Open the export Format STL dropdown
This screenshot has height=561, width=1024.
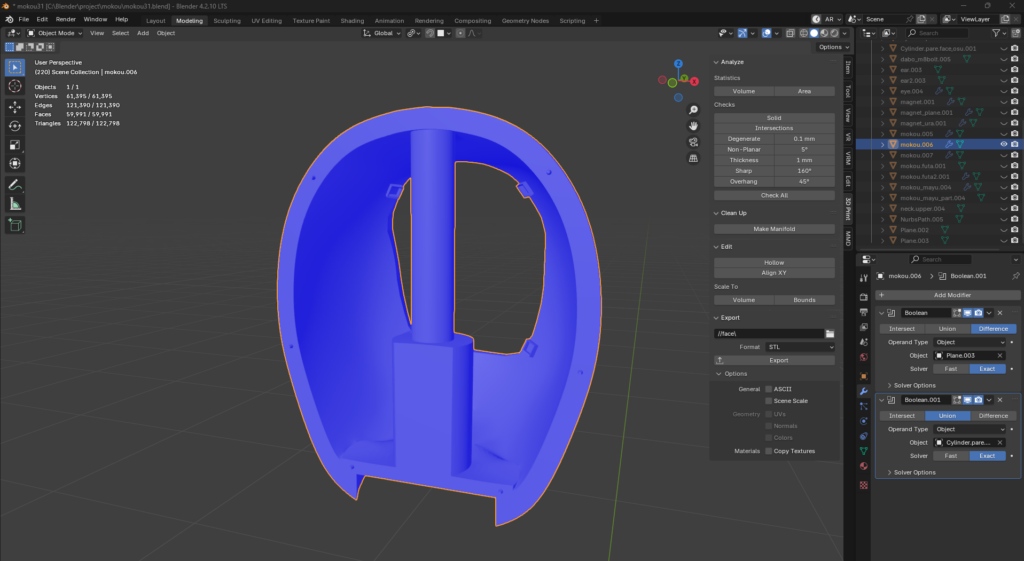pos(799,347)
